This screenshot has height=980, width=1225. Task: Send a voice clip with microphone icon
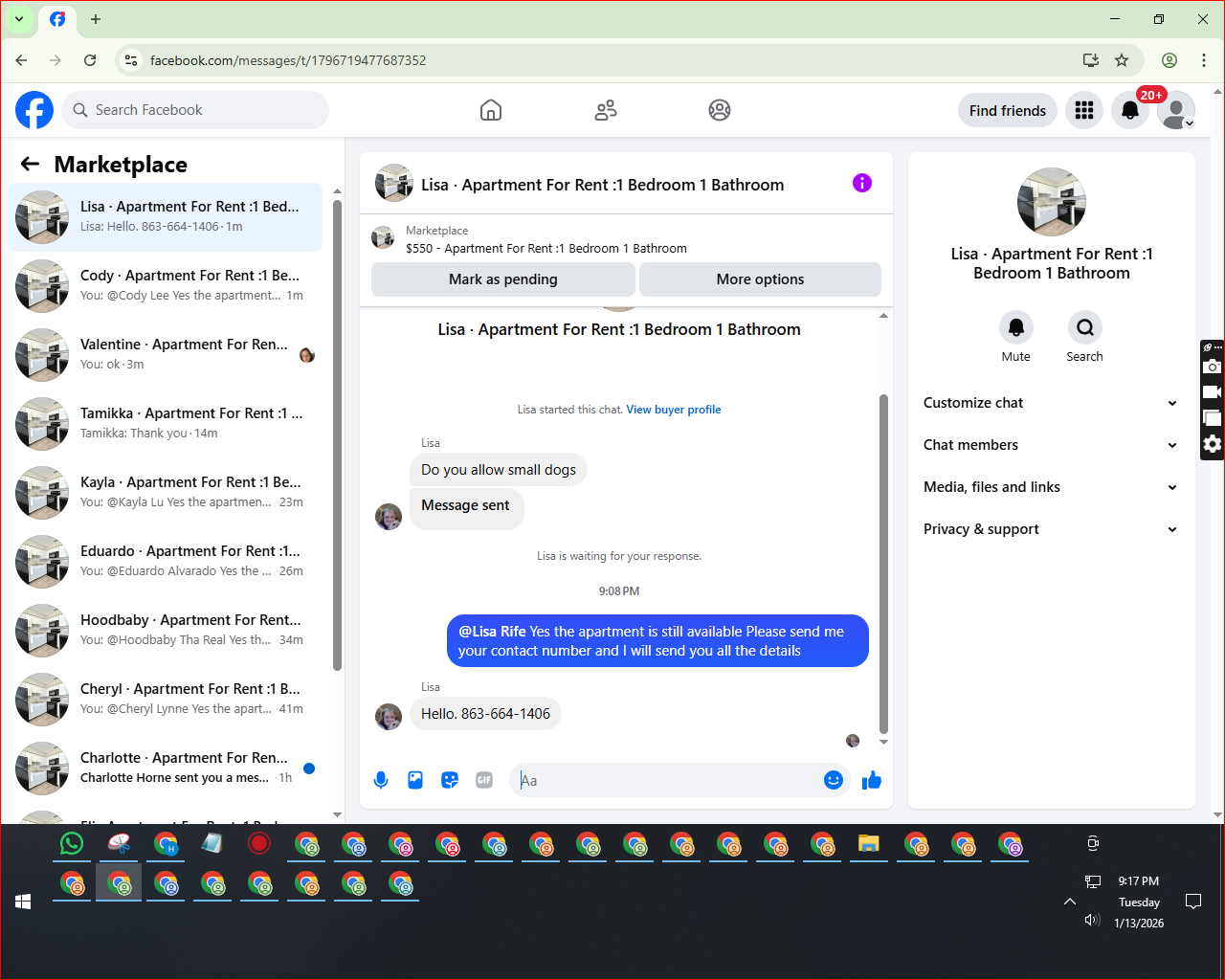point(381,780)
